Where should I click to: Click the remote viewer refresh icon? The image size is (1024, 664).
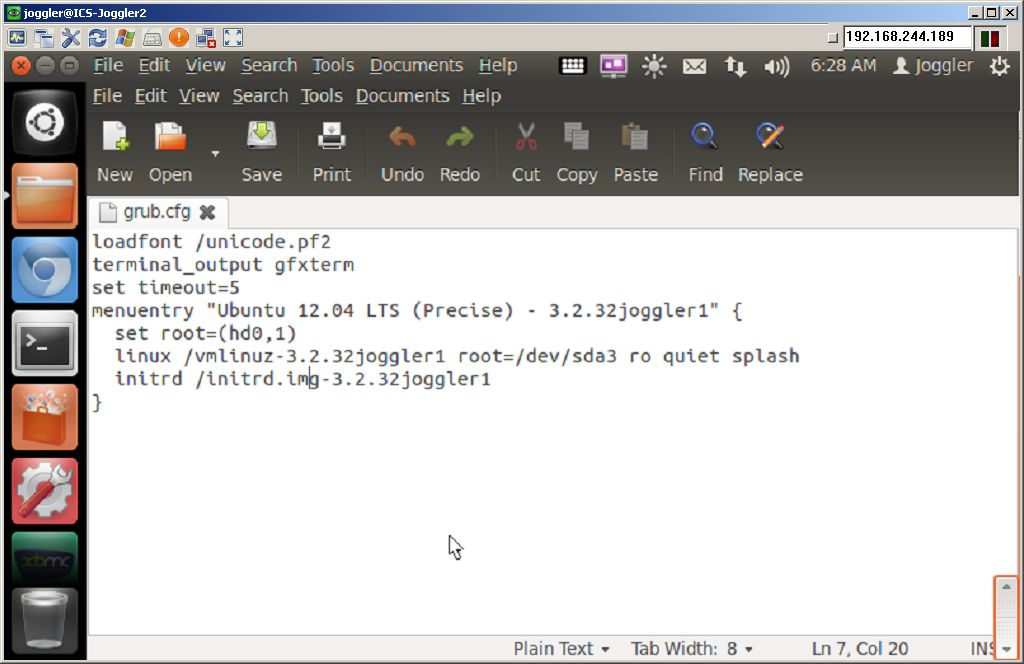(x=97, y=38)
